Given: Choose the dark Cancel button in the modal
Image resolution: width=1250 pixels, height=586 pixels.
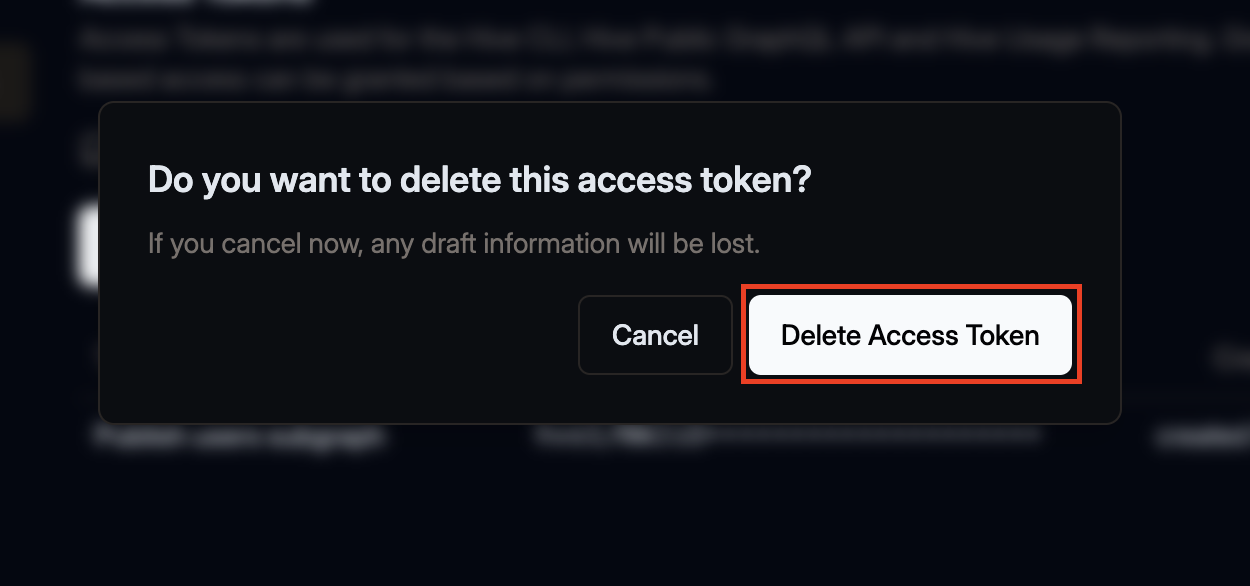Looking at the screenshot, I should coord(655,335).
